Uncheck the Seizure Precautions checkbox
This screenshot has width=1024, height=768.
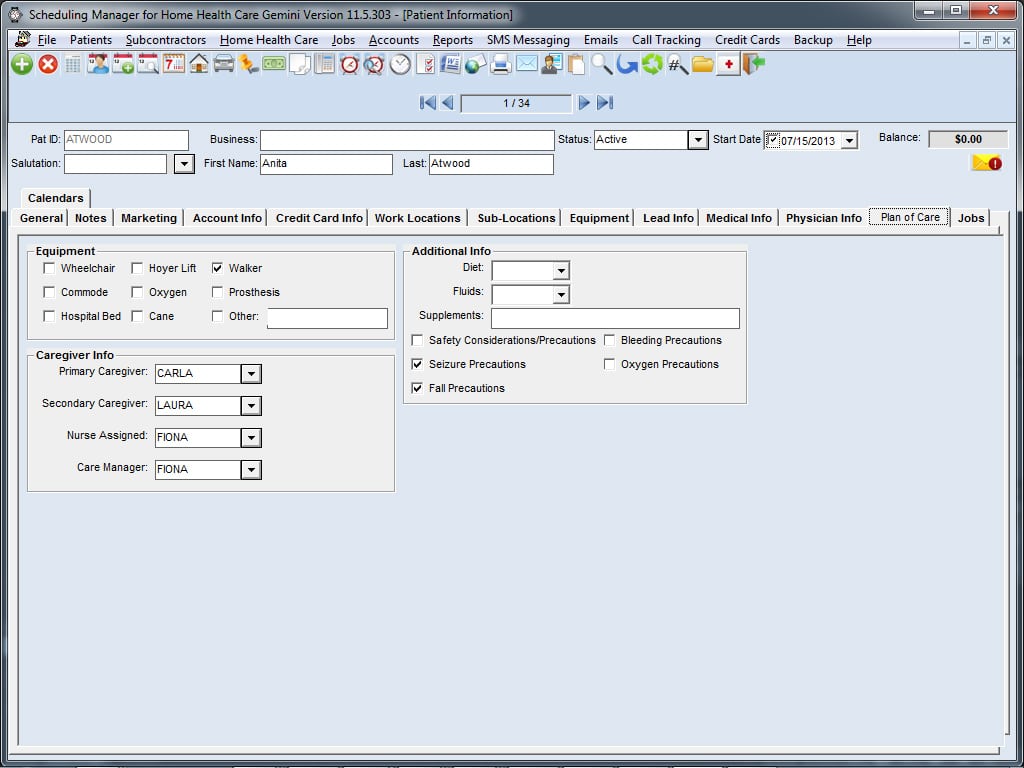coord(417,364)
